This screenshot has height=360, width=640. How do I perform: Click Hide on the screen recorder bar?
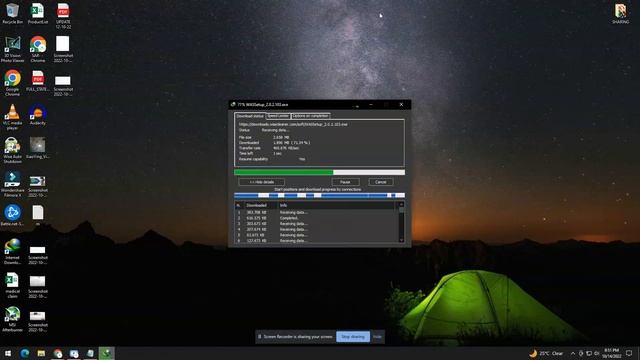pos(378,337)
